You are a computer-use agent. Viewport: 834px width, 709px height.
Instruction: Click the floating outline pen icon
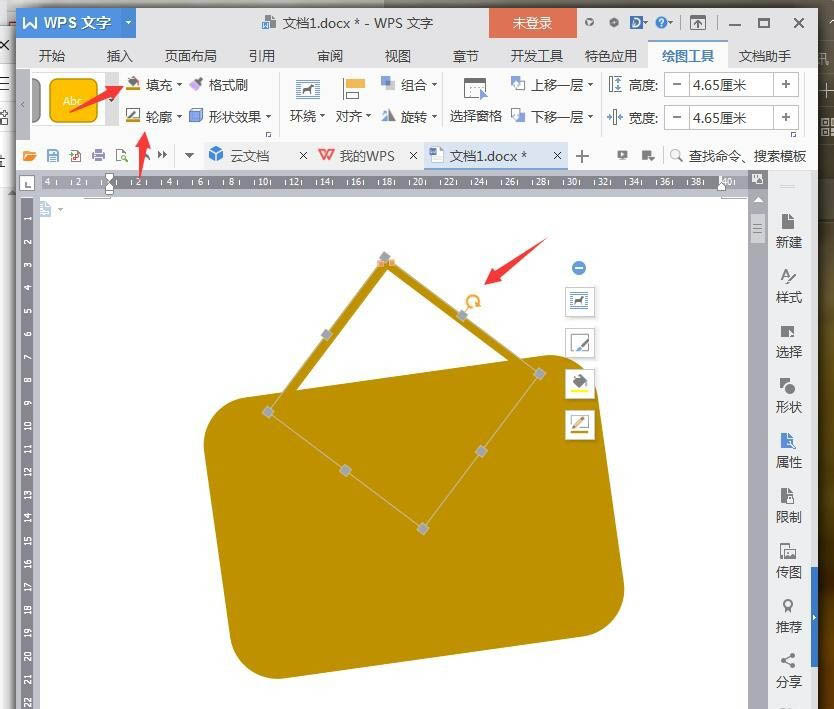(579, 424)
